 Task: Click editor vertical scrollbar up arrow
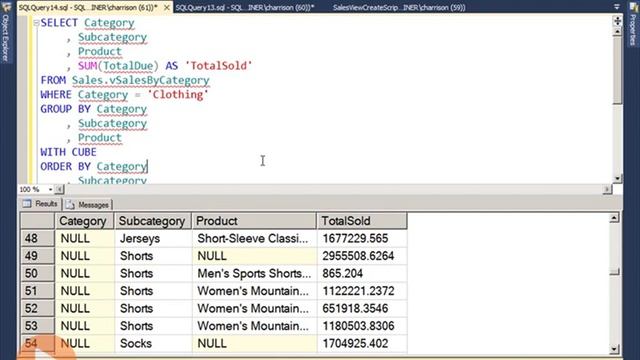[618, 32]
